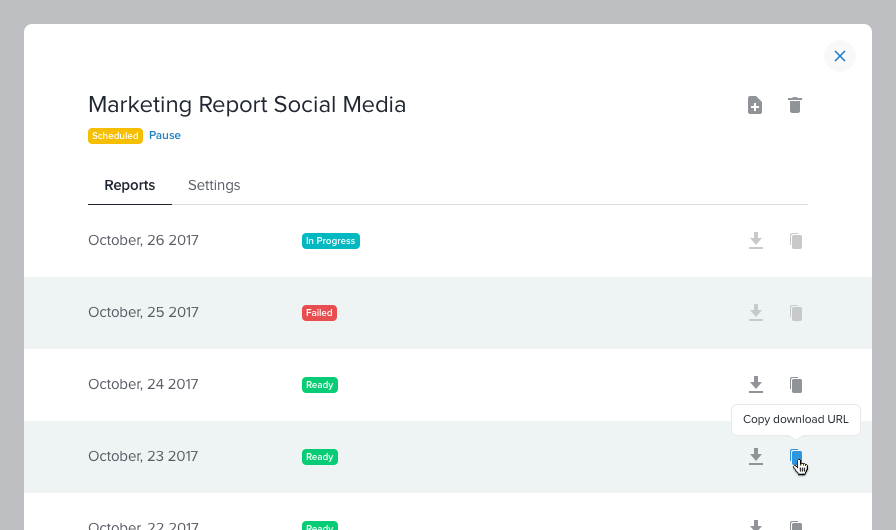Viewport: 896px width, 530px height.
Task: Click the Ready badge for October 24
Action: coord(320,385)
